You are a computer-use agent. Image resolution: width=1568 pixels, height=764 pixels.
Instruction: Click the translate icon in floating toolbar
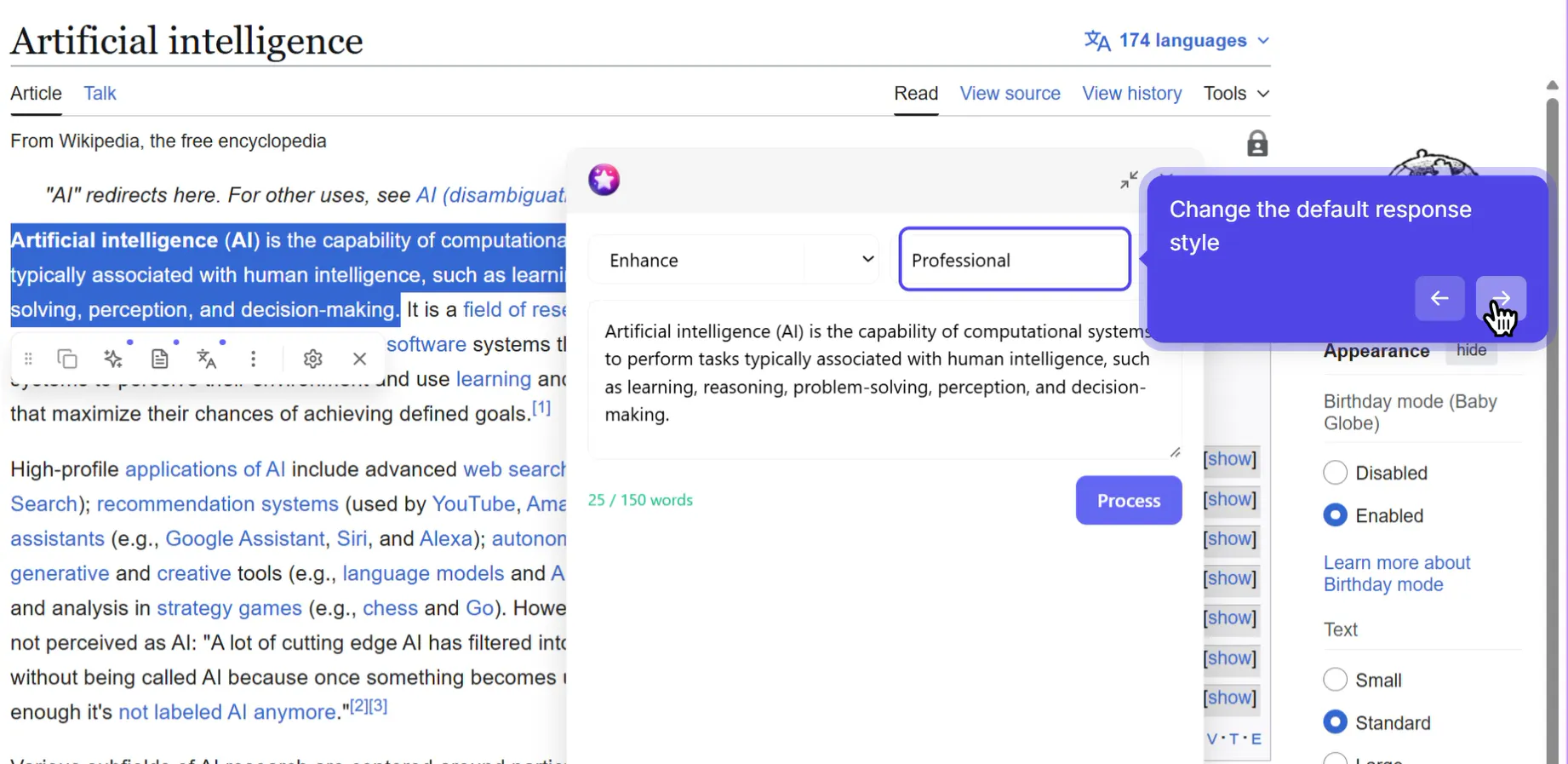click(207, 359)
